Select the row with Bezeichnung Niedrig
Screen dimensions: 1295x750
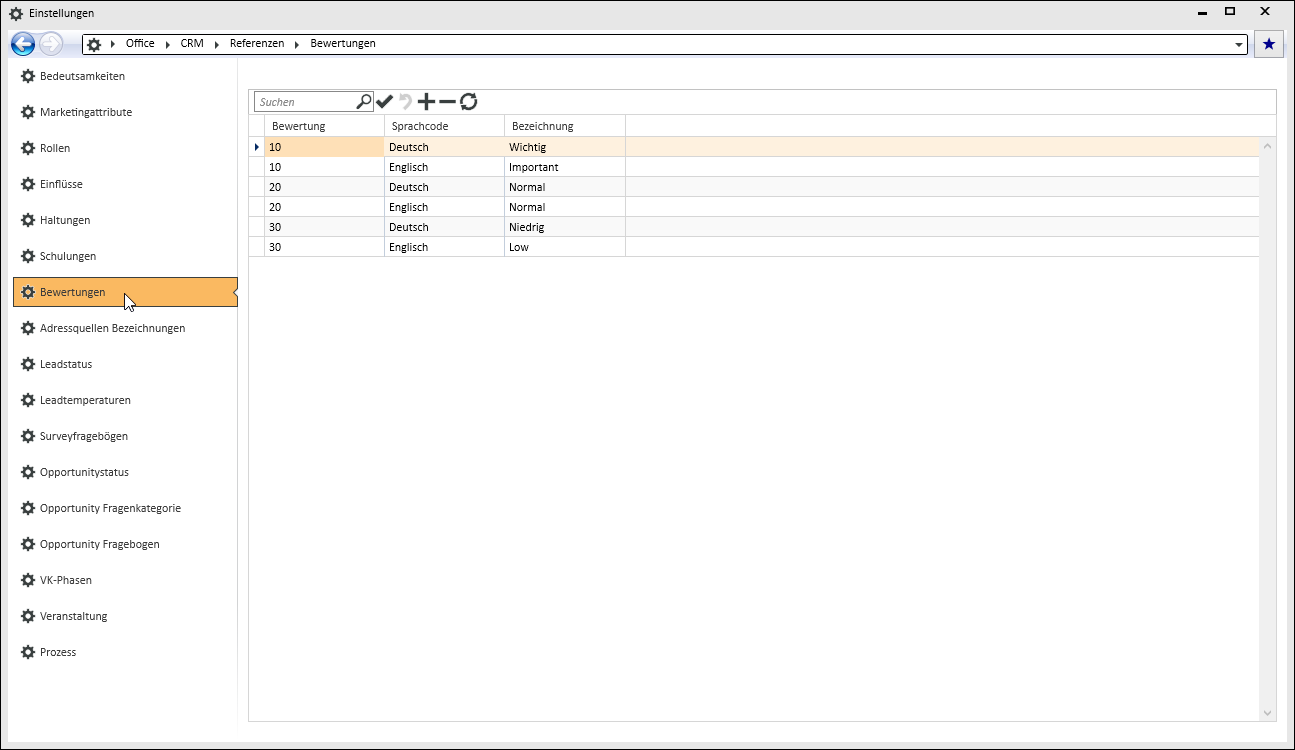coord(754,227)
